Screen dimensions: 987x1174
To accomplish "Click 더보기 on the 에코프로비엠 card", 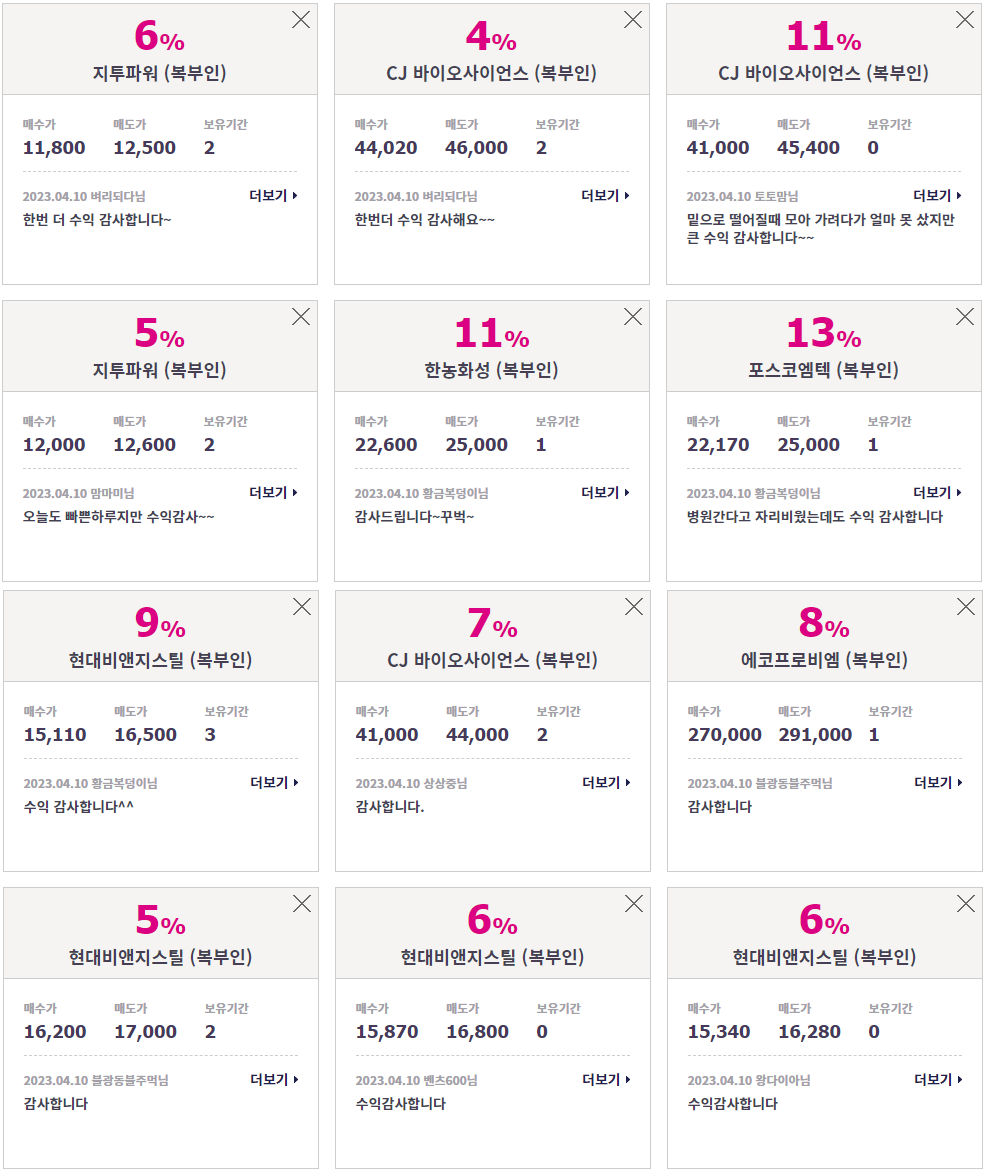I will click(938, 782).
